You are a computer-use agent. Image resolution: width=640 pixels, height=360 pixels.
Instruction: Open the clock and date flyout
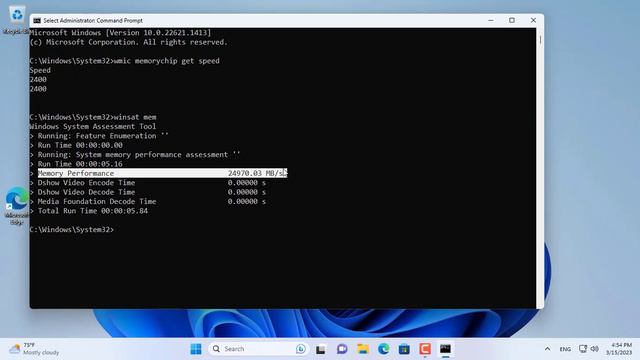pos(619,349)
